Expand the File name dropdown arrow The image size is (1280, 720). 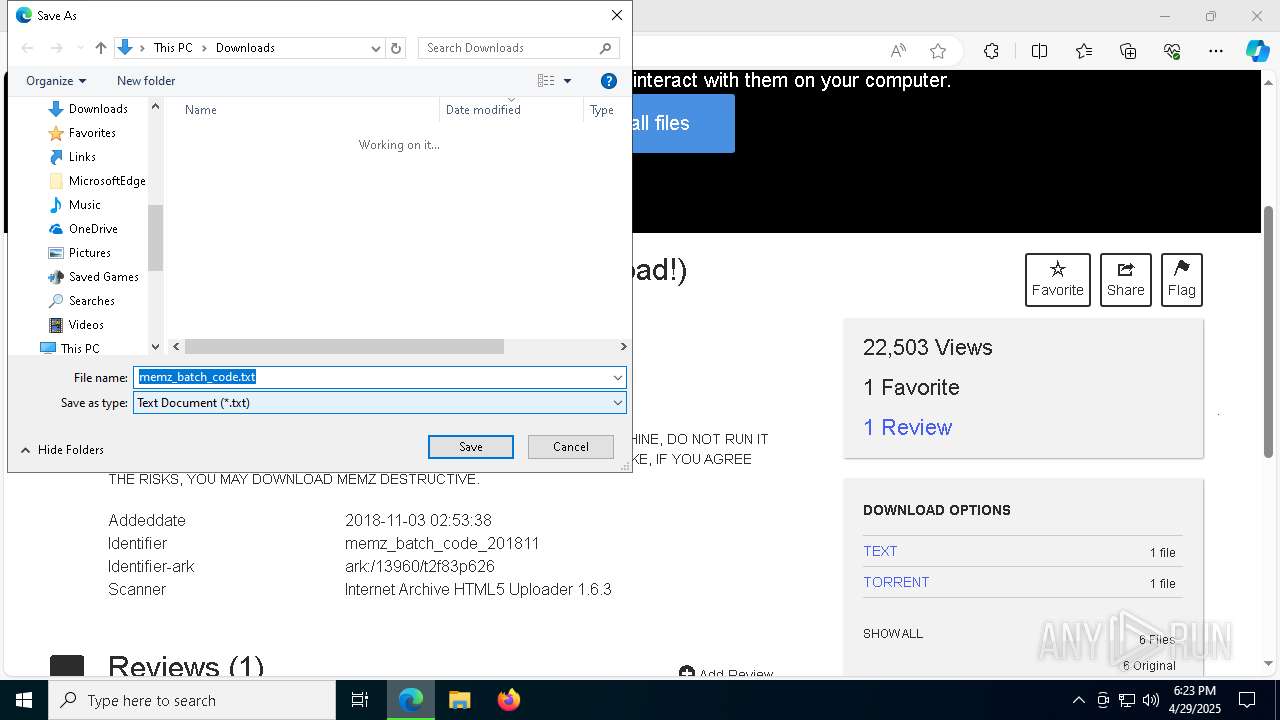pyautogui.click(x=618, y=377)
